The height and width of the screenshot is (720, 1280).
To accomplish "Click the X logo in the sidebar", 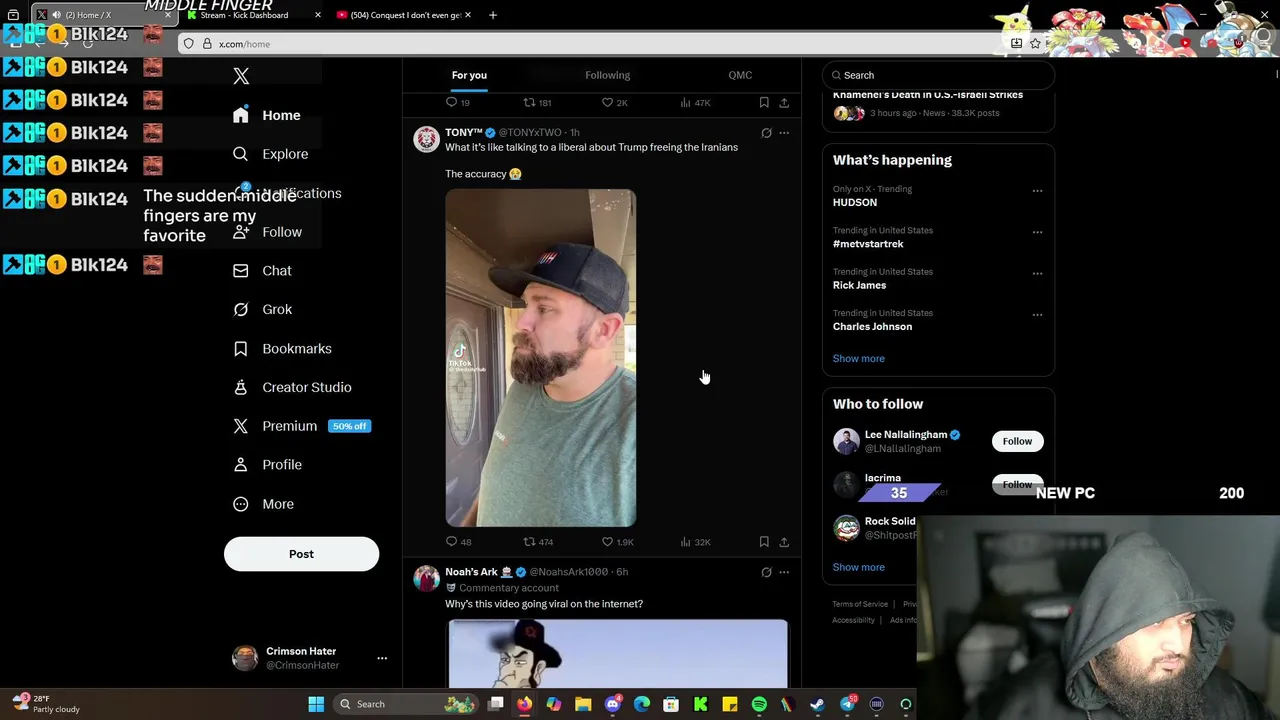I will coord(241,76).
